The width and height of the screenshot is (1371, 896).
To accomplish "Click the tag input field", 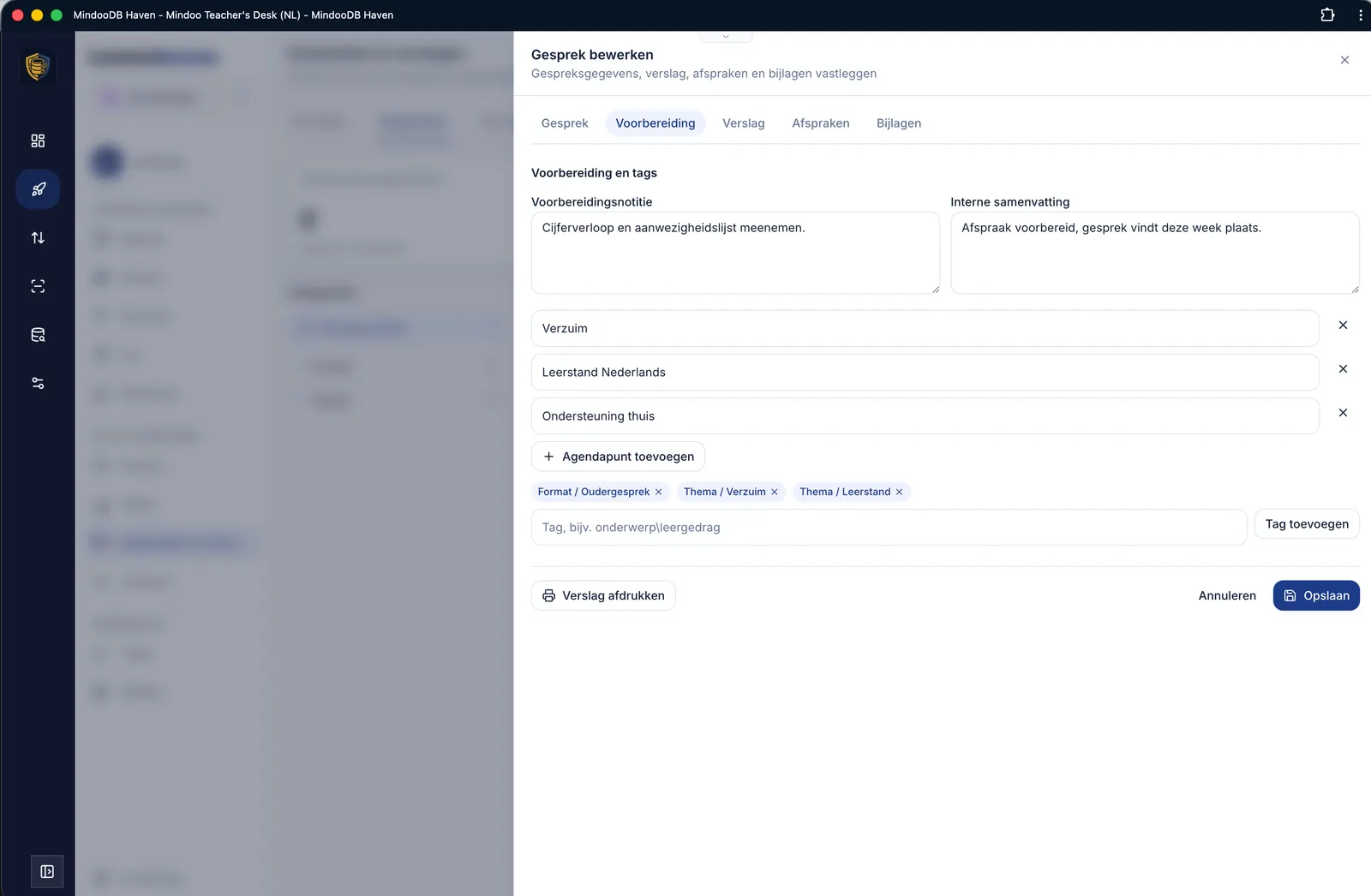I will pyautogui.click(x=889, y=527).
